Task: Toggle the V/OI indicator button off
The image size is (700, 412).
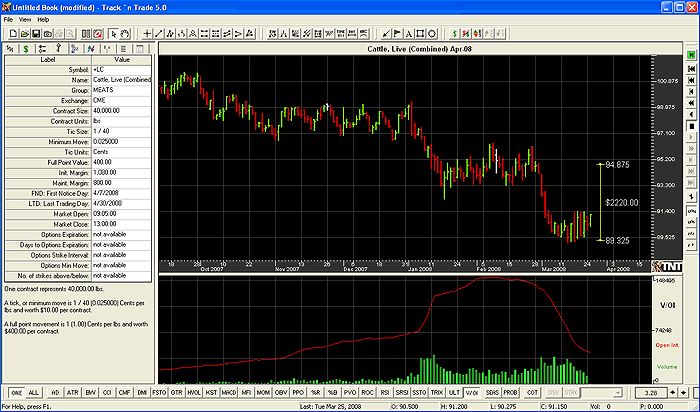Action: click(x=471, y=393)
